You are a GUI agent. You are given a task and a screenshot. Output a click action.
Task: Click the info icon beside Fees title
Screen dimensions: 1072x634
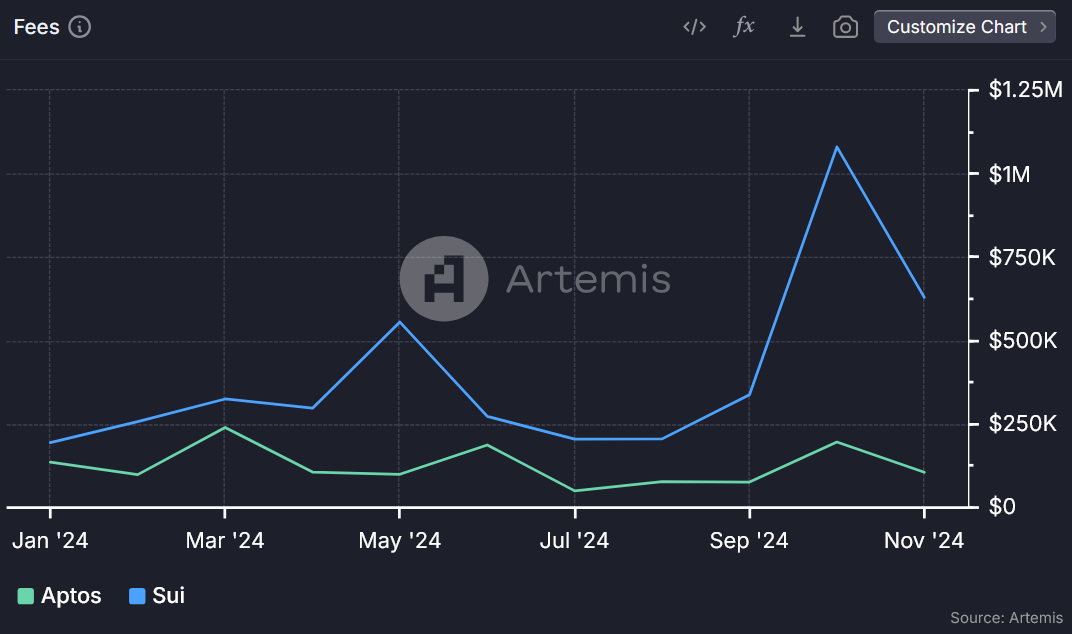click(80, 27)
